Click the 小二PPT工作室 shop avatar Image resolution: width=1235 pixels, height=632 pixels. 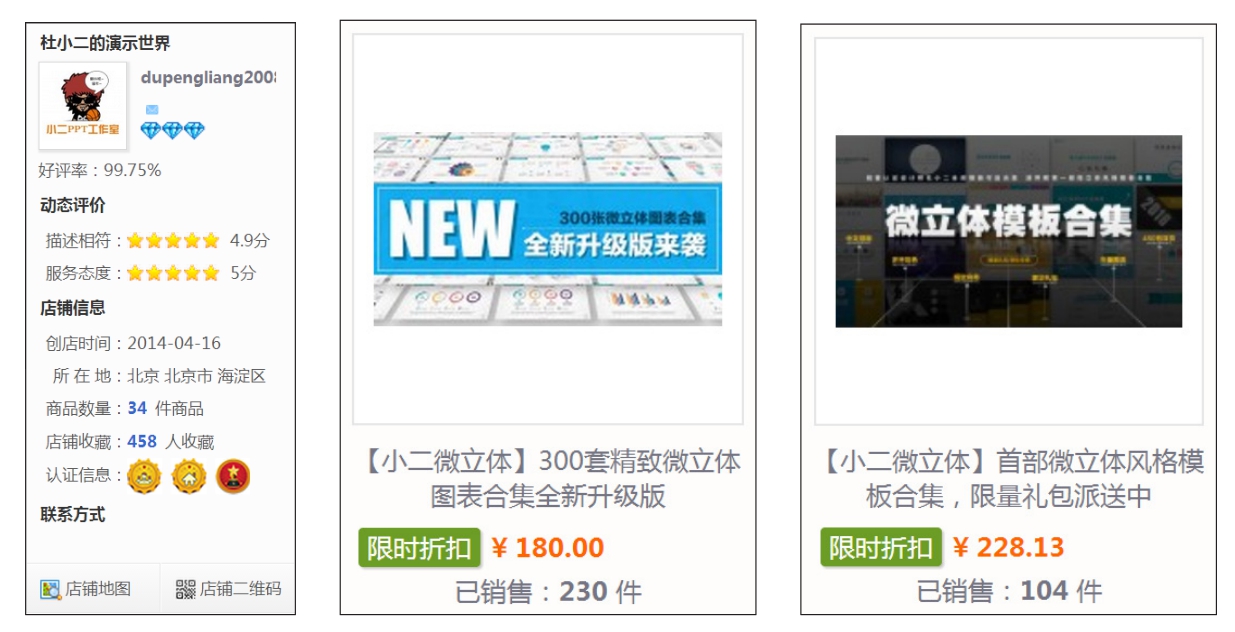[x=83, y=106]
